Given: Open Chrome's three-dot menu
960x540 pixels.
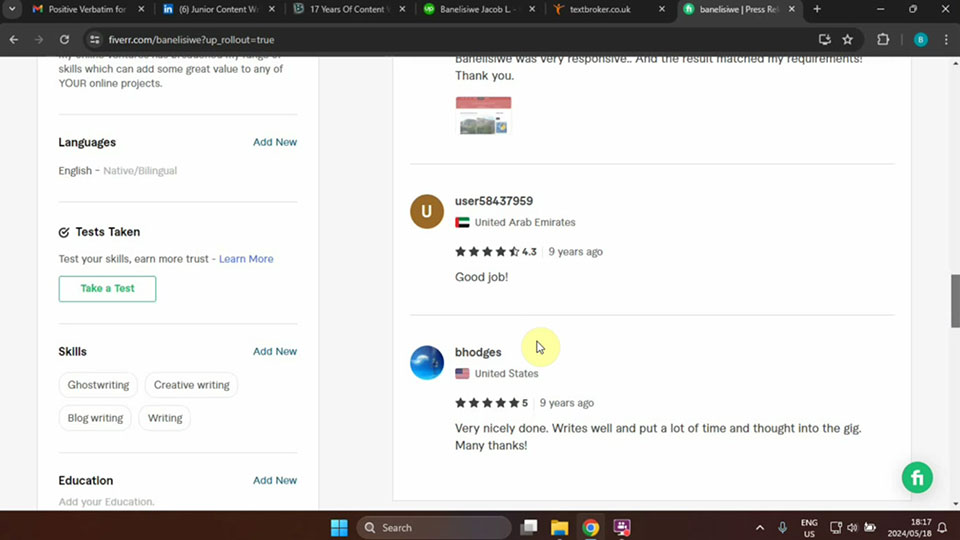Looking at the screenshot, I should pos(945,40).
